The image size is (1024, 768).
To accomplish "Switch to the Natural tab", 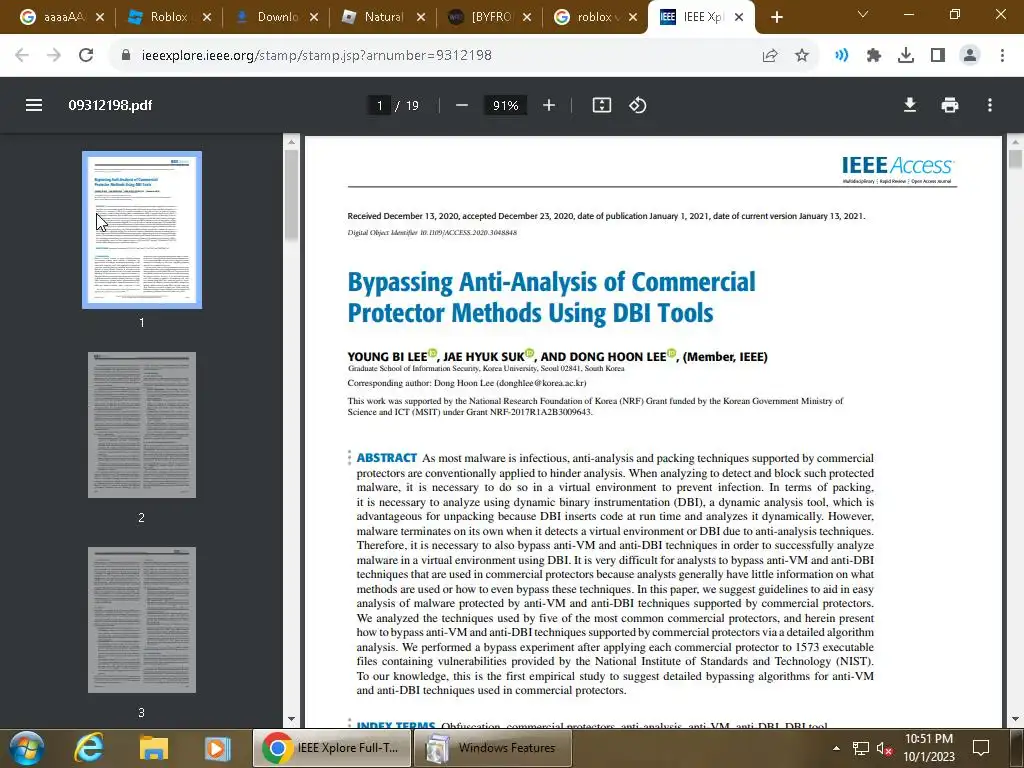I will coord(383,17).
